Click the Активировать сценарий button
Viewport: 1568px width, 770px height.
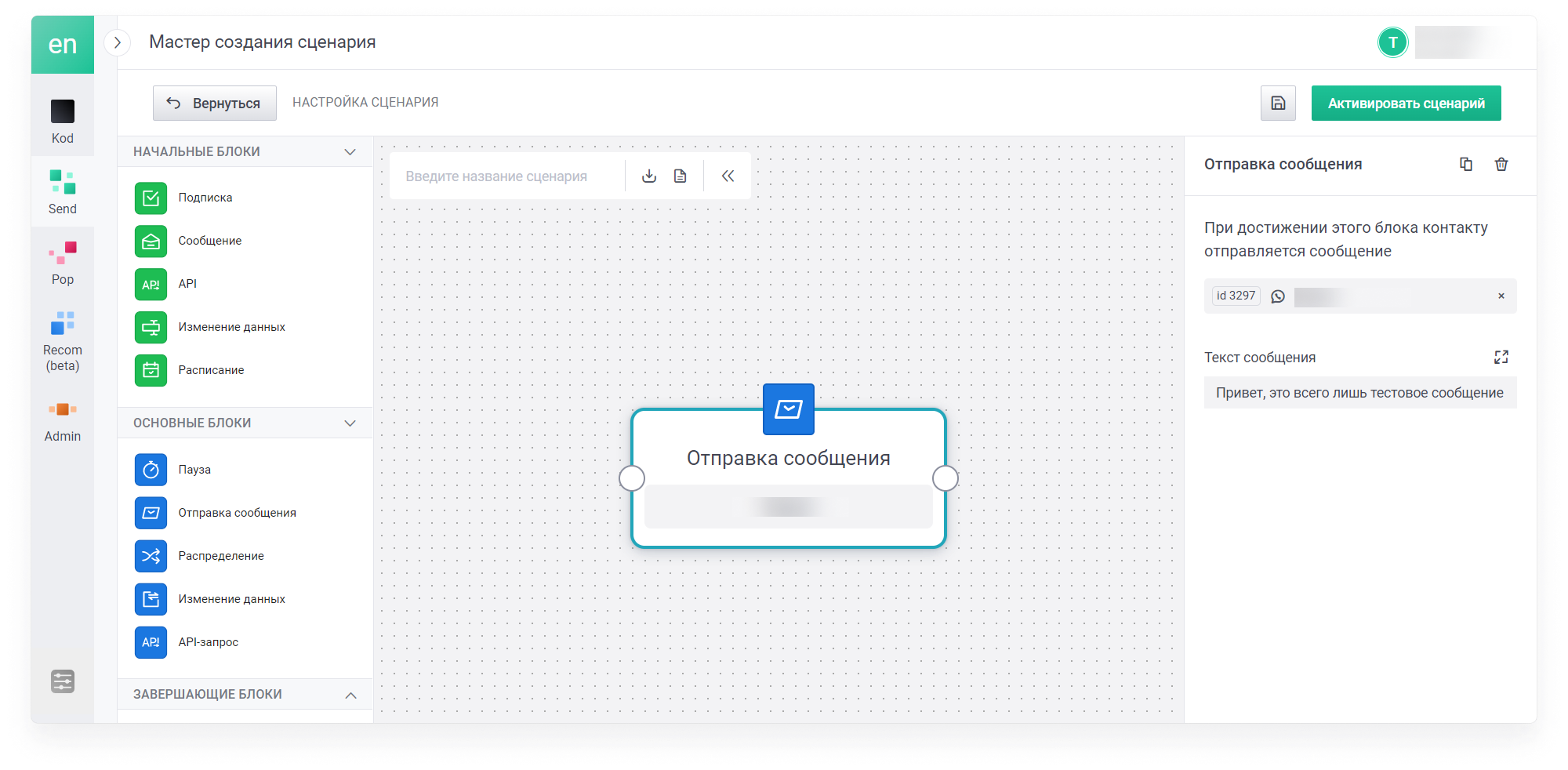(1406, 104)
